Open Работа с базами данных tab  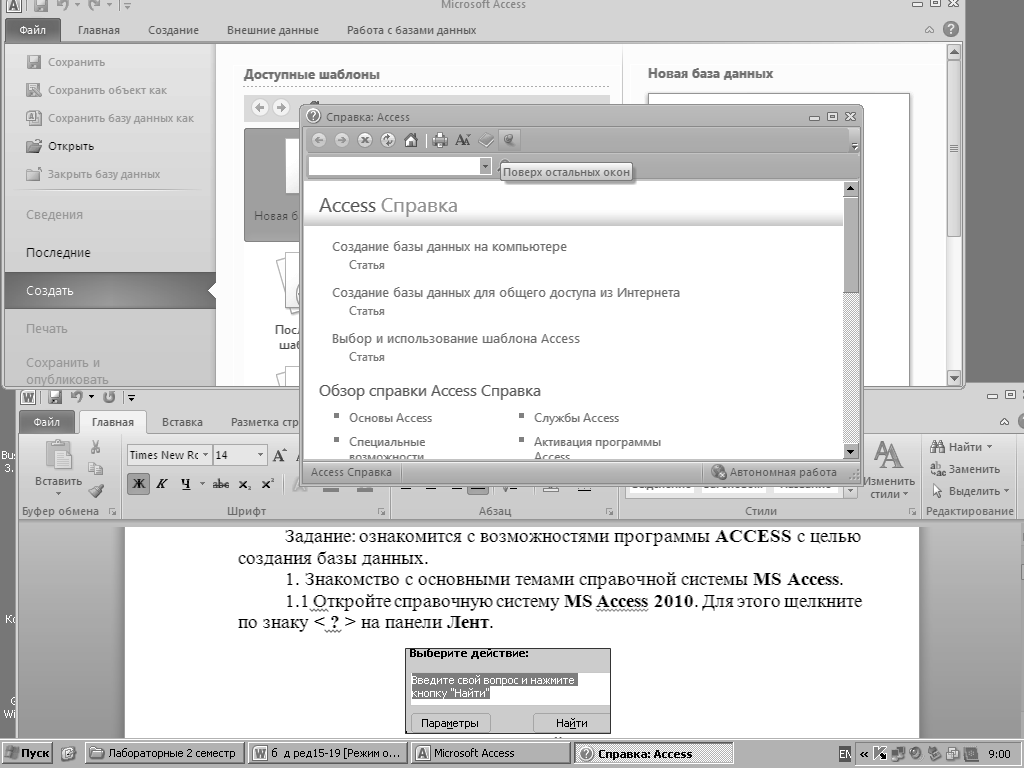pos(411,30)
